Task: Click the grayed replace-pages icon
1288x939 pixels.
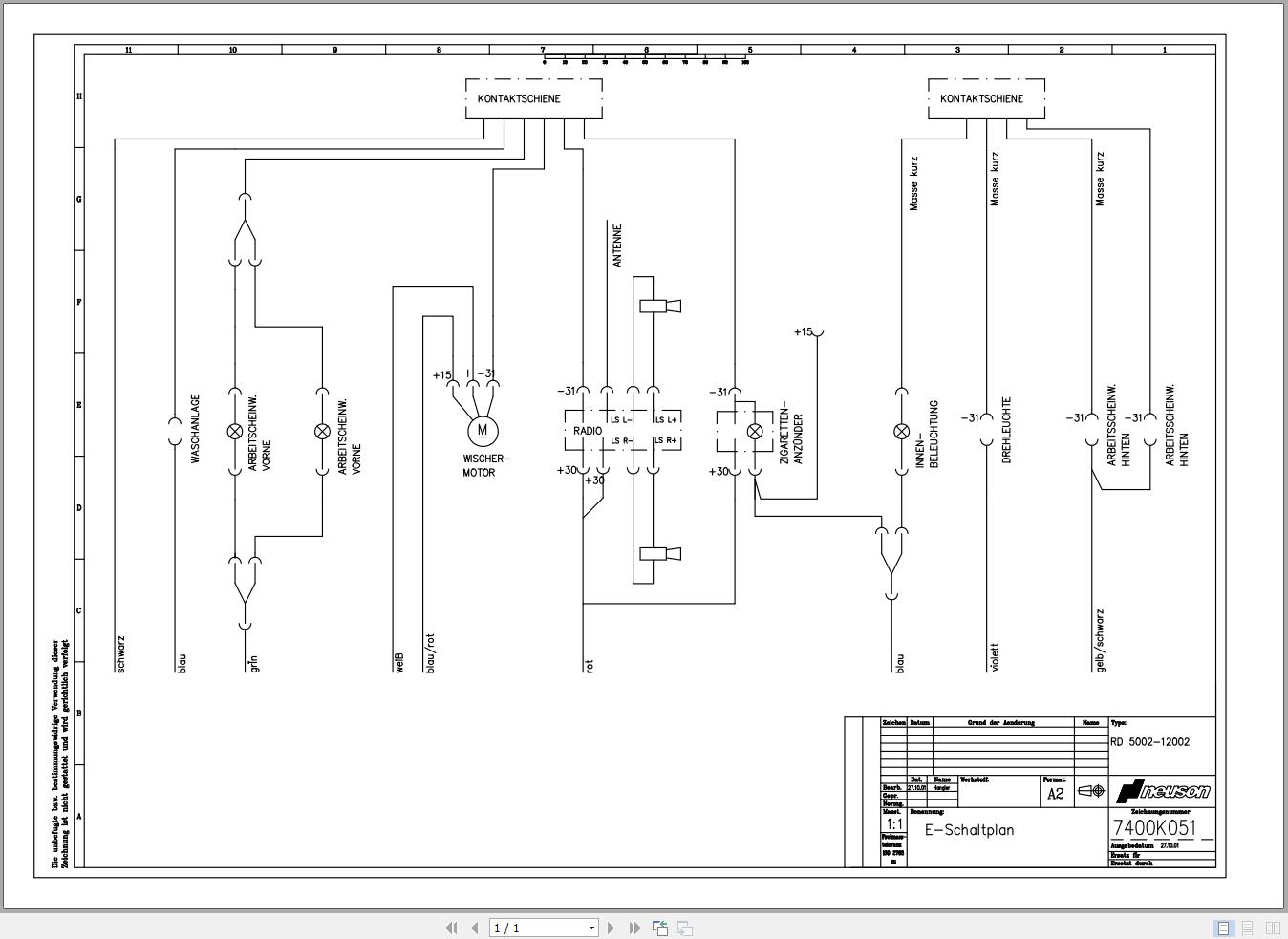Action: pyautogui.click(x=684, y=928)
